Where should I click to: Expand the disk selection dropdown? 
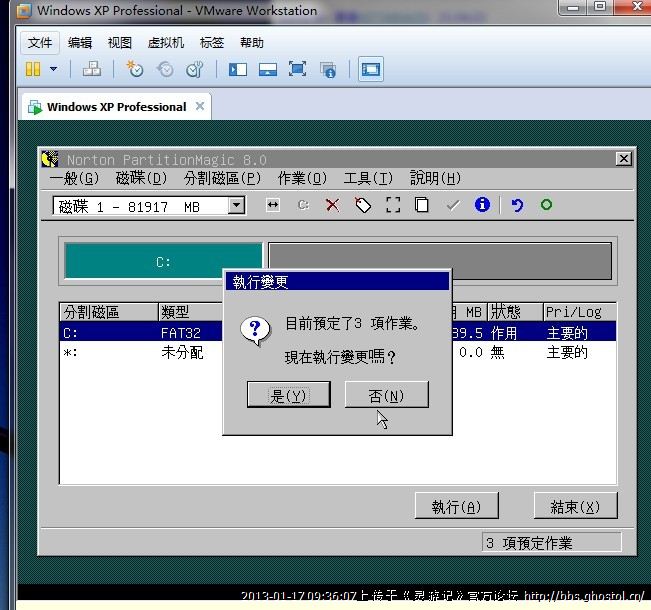pos(236,206)
